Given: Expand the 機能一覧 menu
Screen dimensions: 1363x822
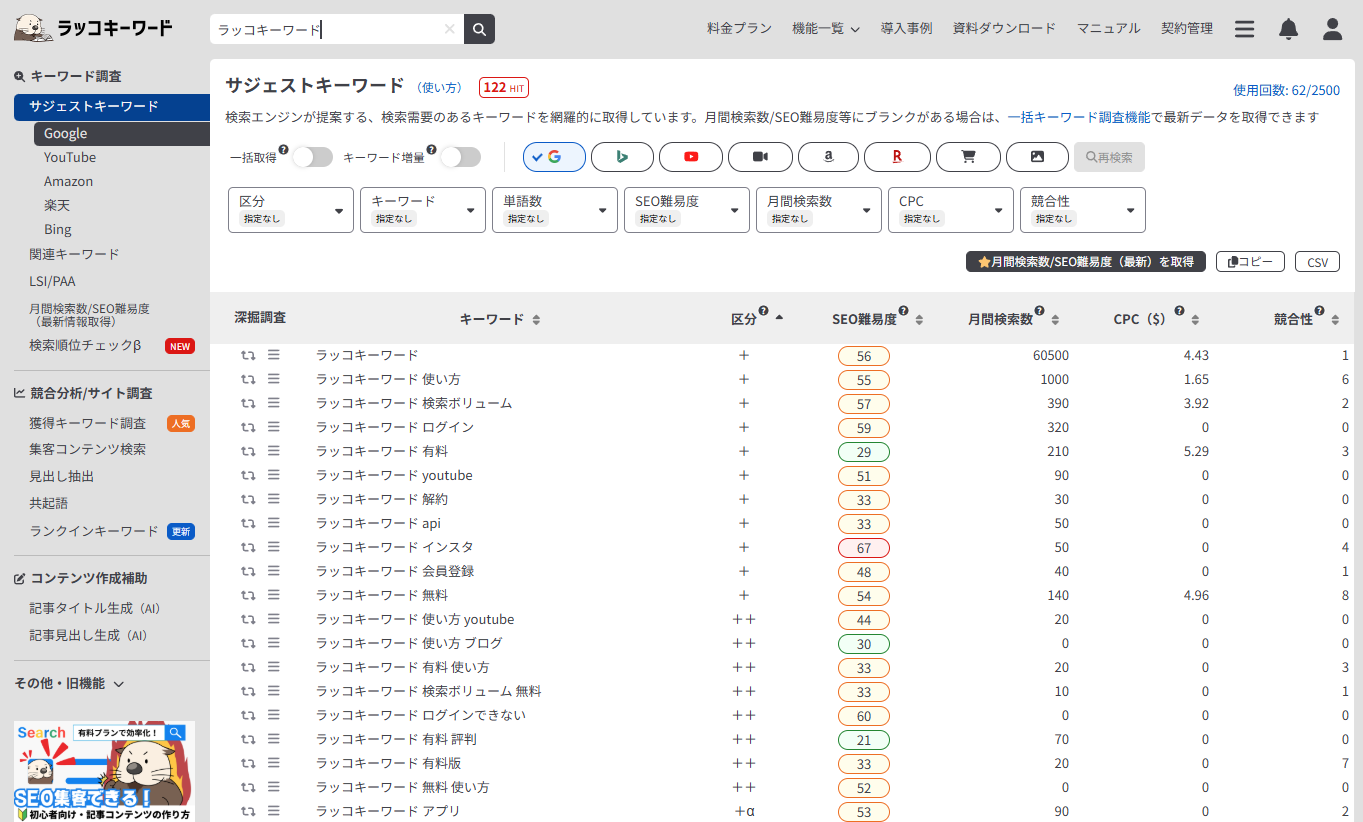Looking at the screenshot, I should [825, 29].
